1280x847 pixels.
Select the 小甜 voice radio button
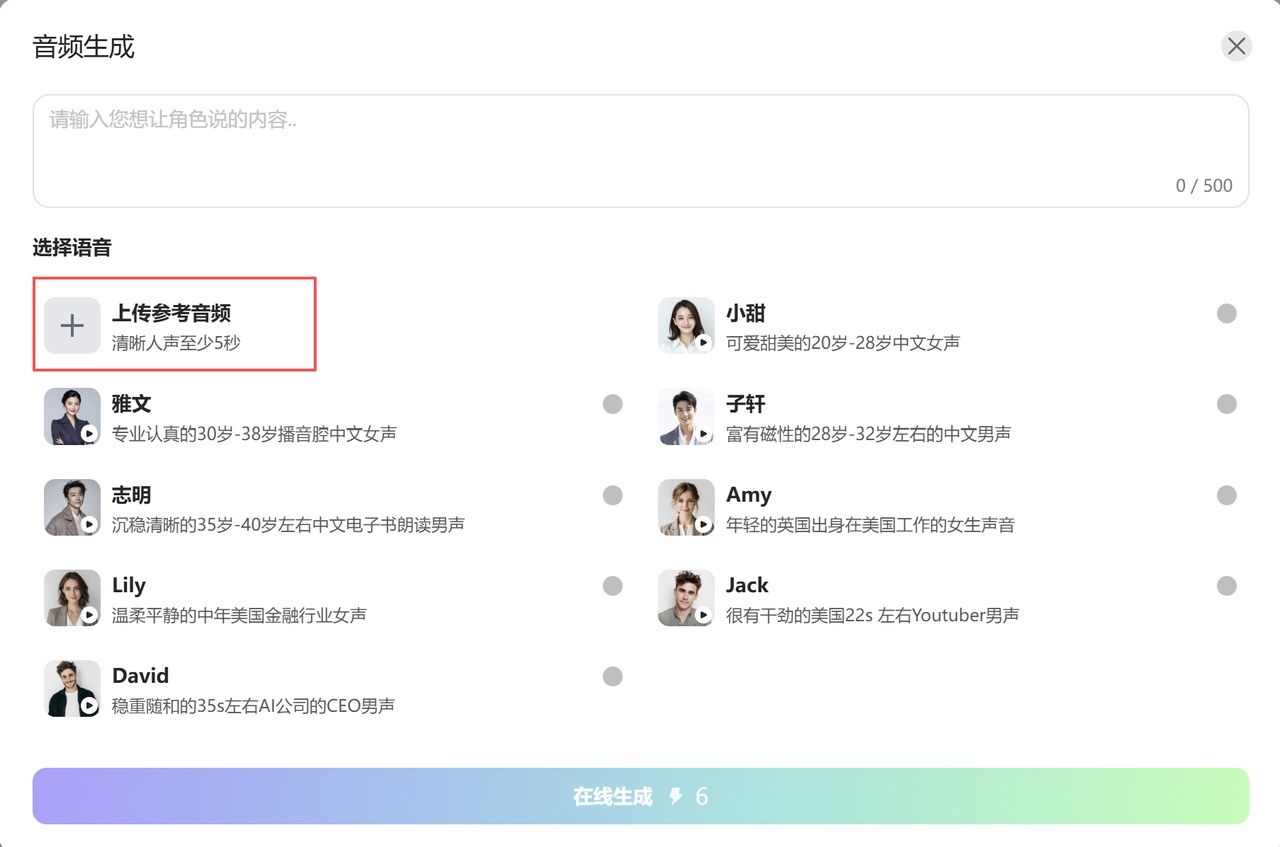(x=1226, y=314)
